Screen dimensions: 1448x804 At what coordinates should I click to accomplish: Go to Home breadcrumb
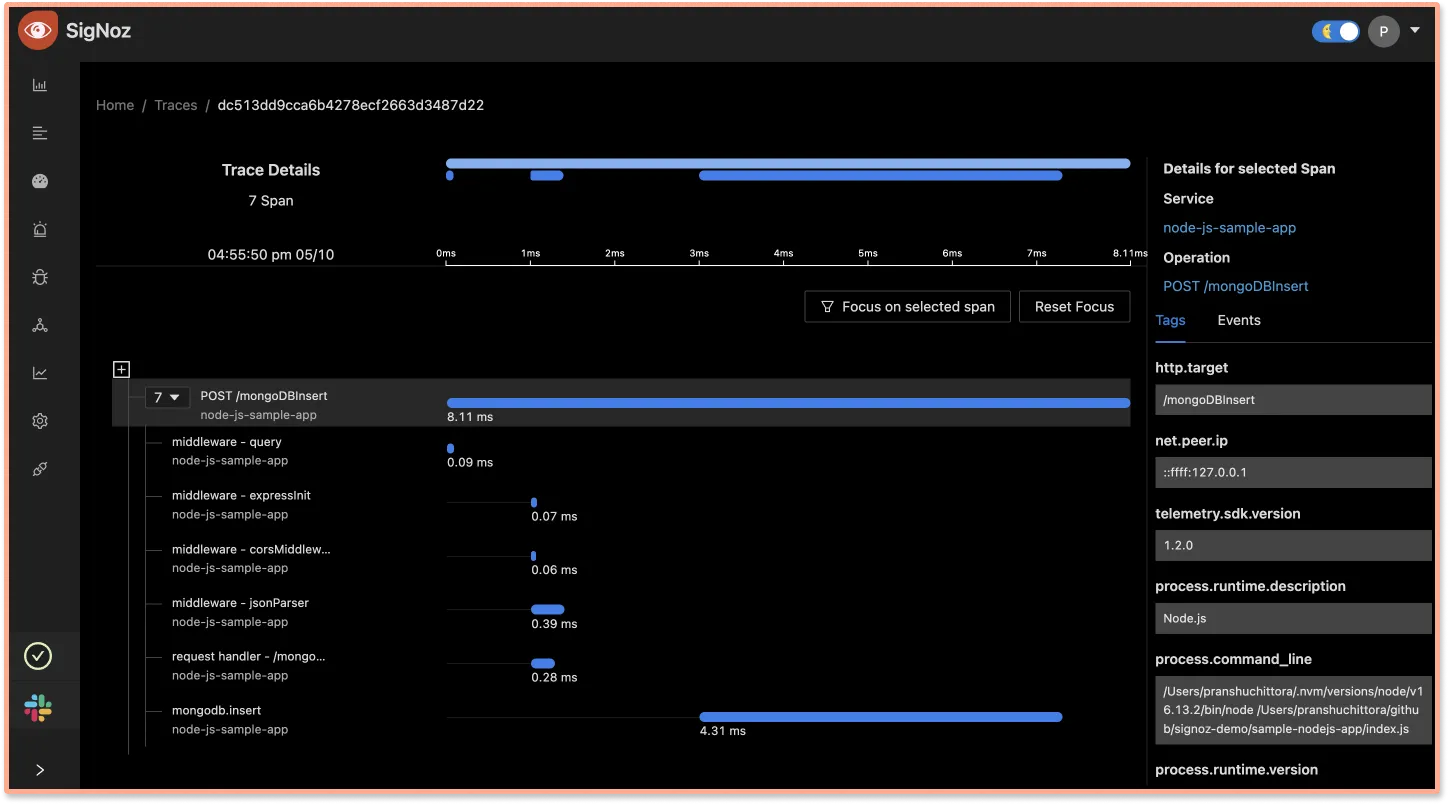pyautogui.click(x=115, y=105)
